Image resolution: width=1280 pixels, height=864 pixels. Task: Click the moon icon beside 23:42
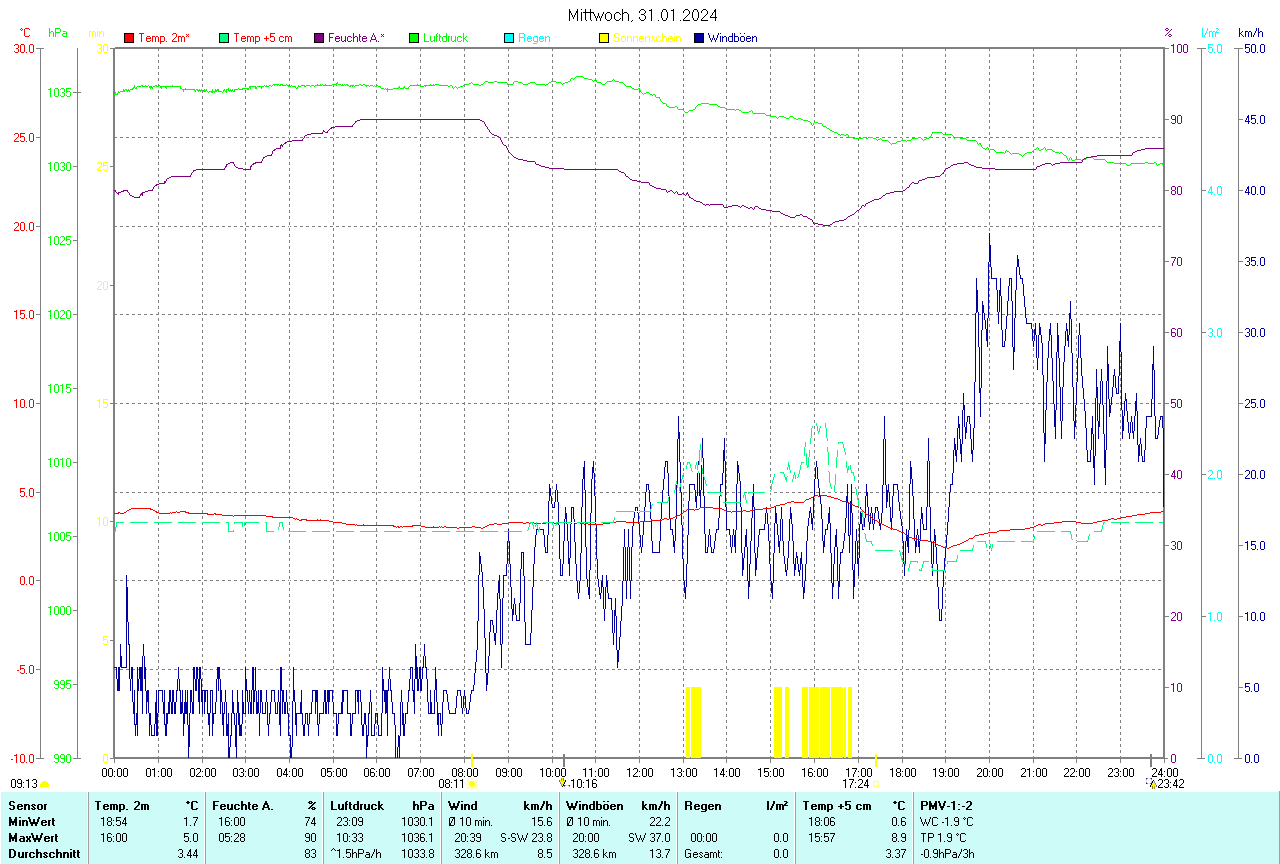pyautogui.click(x=1152, y=785)
